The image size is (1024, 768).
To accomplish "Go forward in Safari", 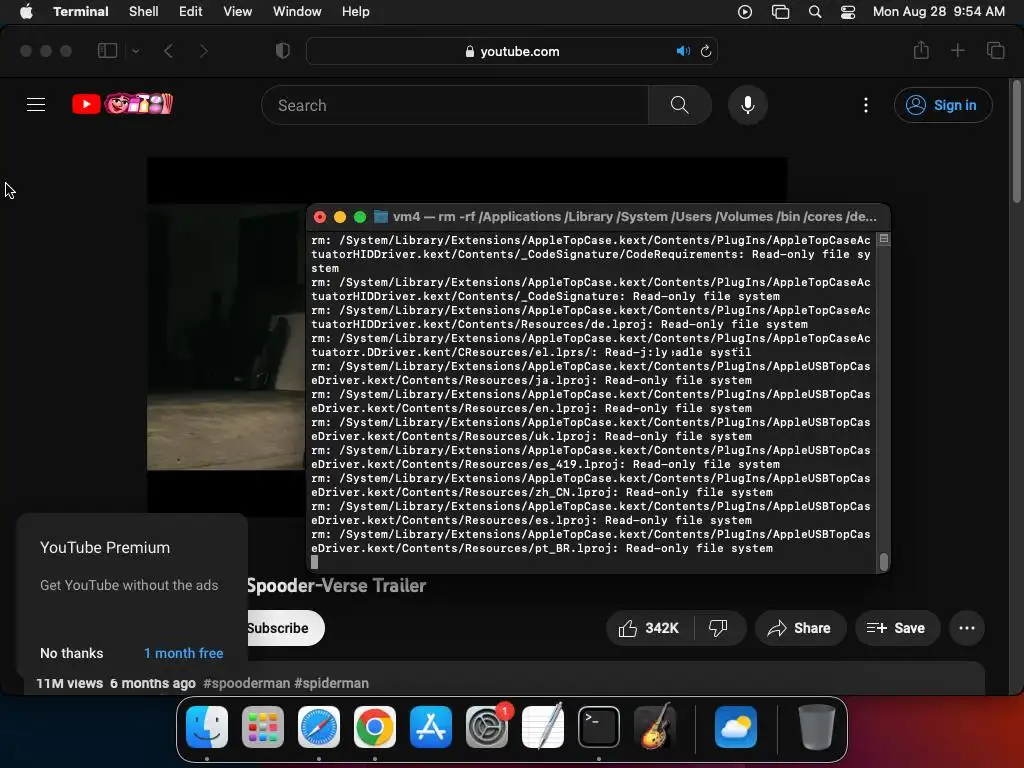I will (x=203, y=51).
